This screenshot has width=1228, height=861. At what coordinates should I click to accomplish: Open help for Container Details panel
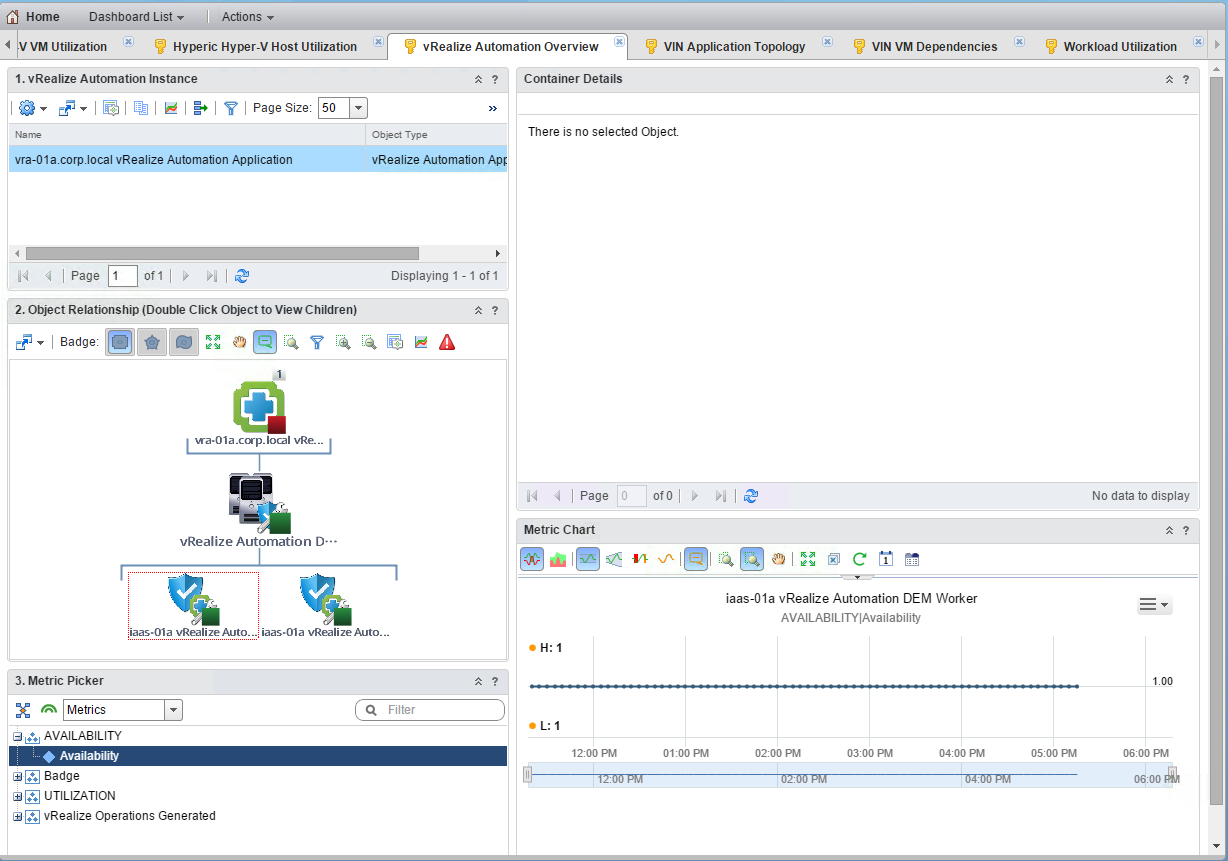[1186, 79]
